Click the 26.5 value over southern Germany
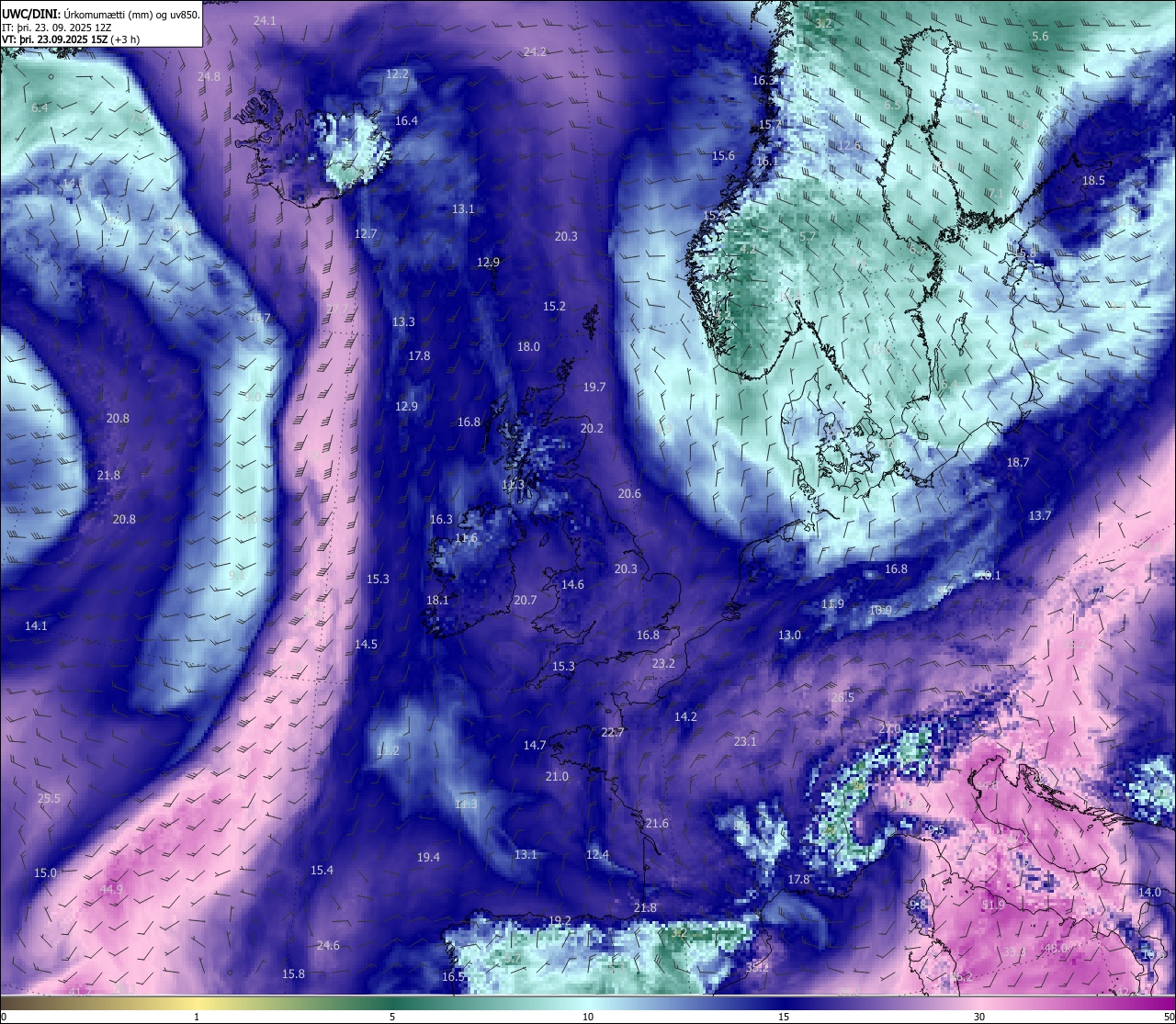Viewport: 1176px width, 1024px height. (x=842, y=698)
